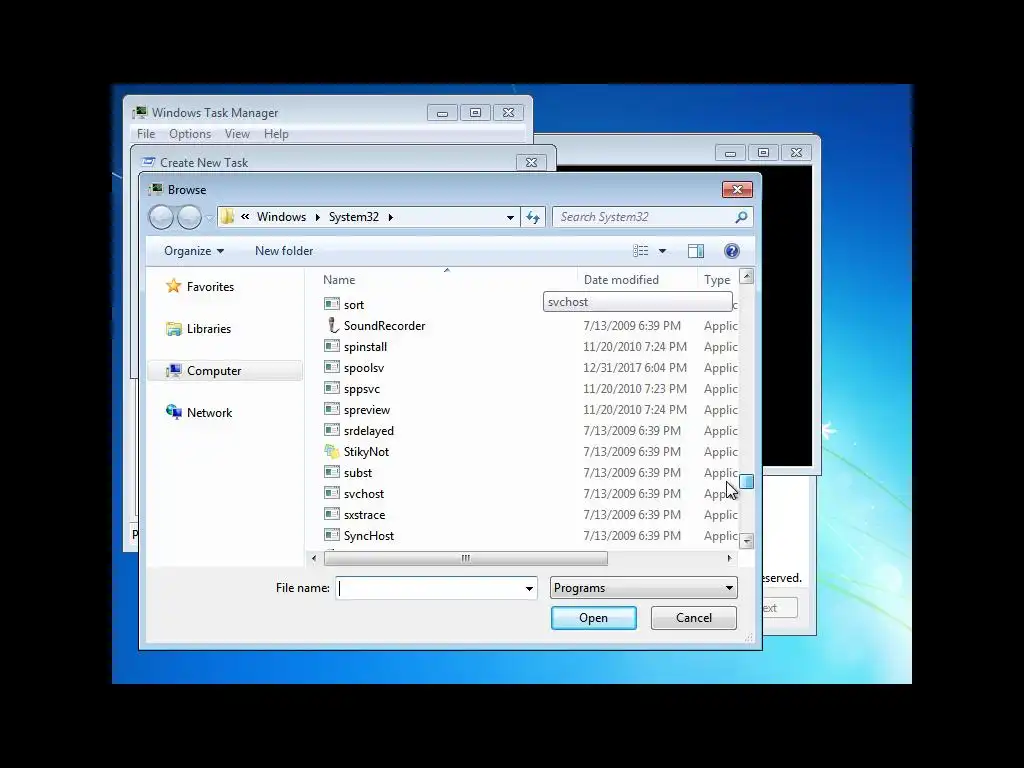
Task: Click the folder icon in the address bar
Action: pyautogui.click(x=227, y=217)
